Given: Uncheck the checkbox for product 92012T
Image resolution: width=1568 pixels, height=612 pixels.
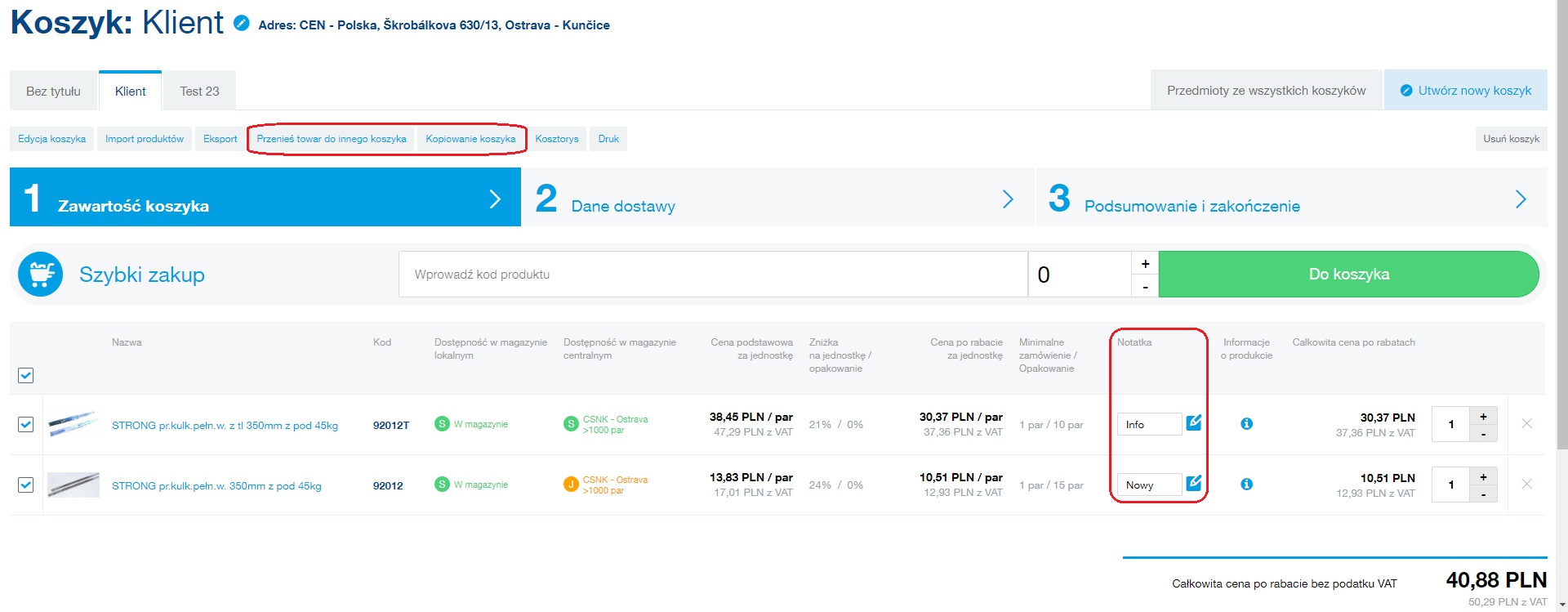Looking at the screenshot, I should tap(26, 424).
